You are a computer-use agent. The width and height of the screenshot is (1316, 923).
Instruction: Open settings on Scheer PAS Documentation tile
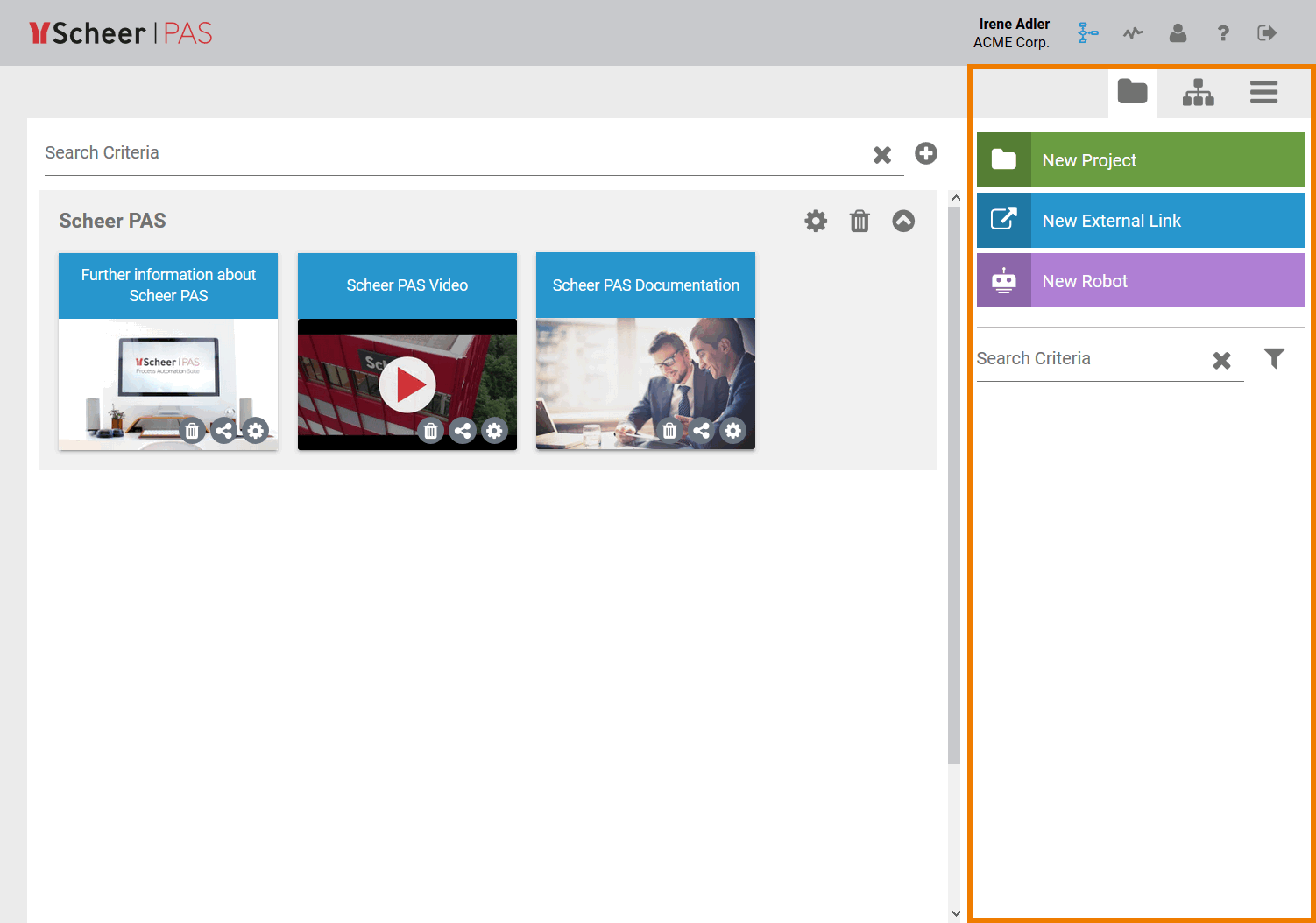(733, 431)
